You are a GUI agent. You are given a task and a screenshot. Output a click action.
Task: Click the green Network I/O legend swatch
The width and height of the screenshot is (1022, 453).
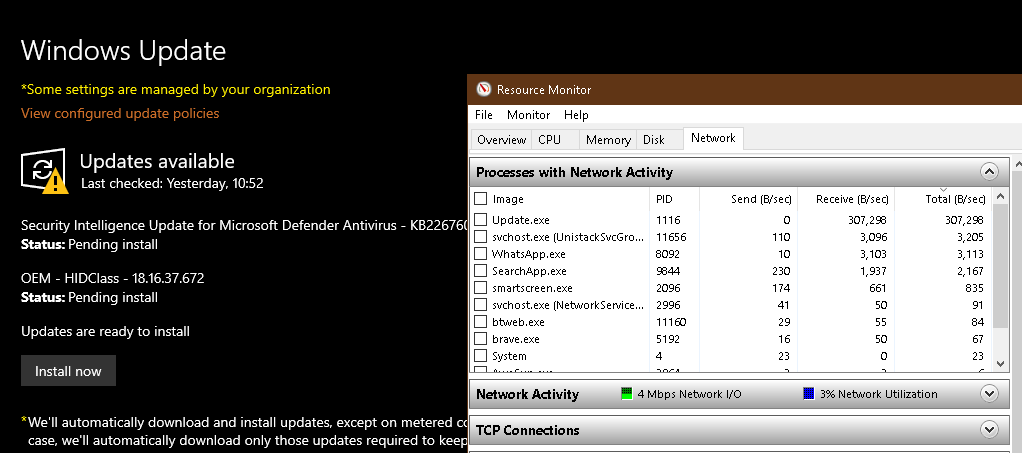[626, 394]
